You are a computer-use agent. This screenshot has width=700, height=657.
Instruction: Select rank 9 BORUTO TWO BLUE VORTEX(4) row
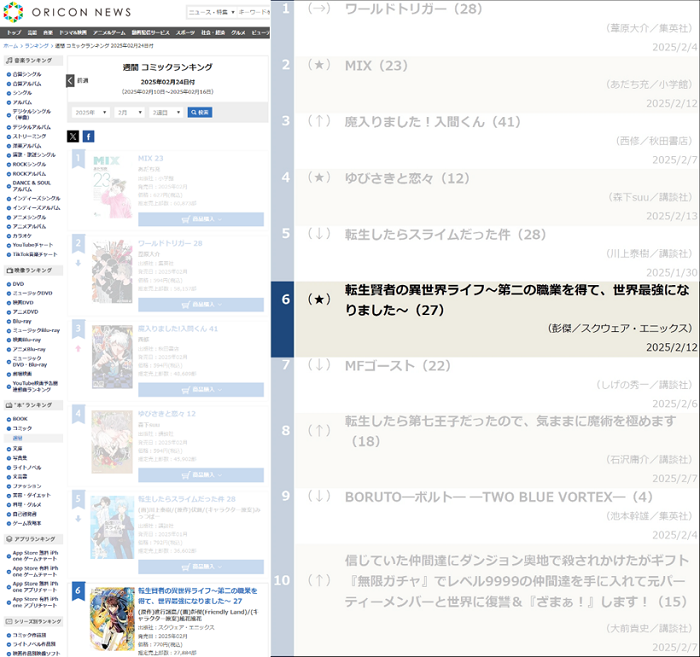tap(485, 516)
